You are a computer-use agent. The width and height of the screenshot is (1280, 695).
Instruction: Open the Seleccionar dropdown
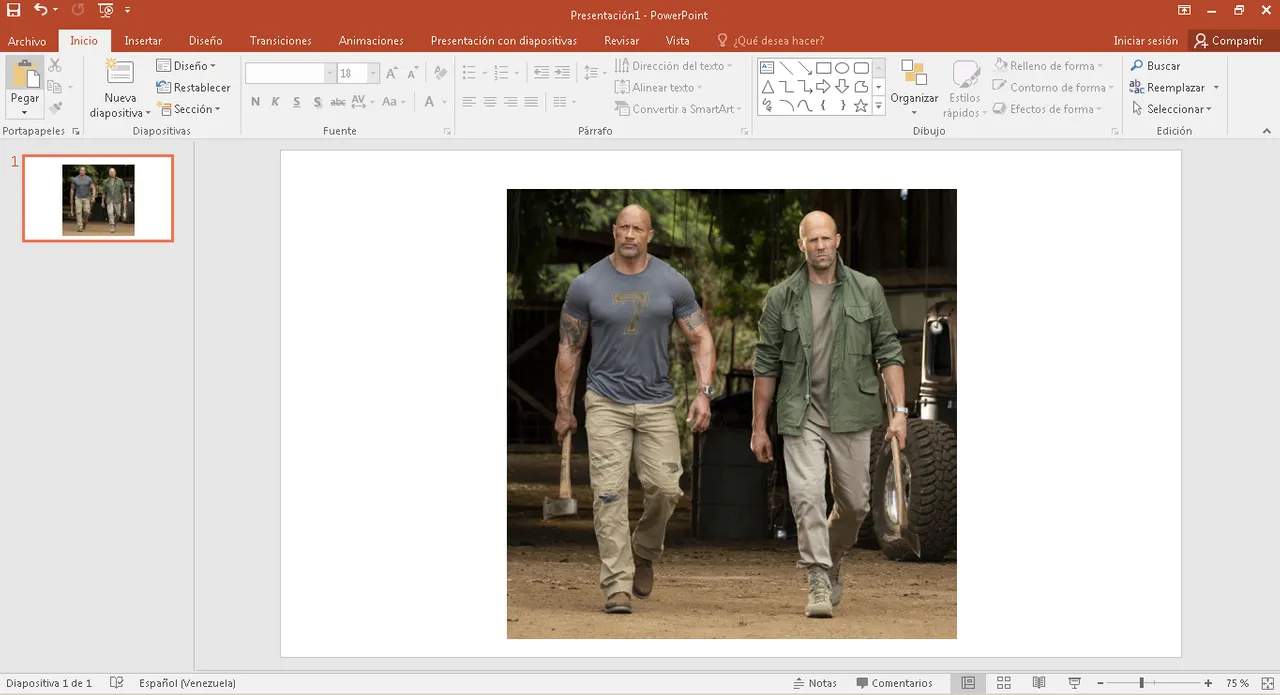point(1171,109)
